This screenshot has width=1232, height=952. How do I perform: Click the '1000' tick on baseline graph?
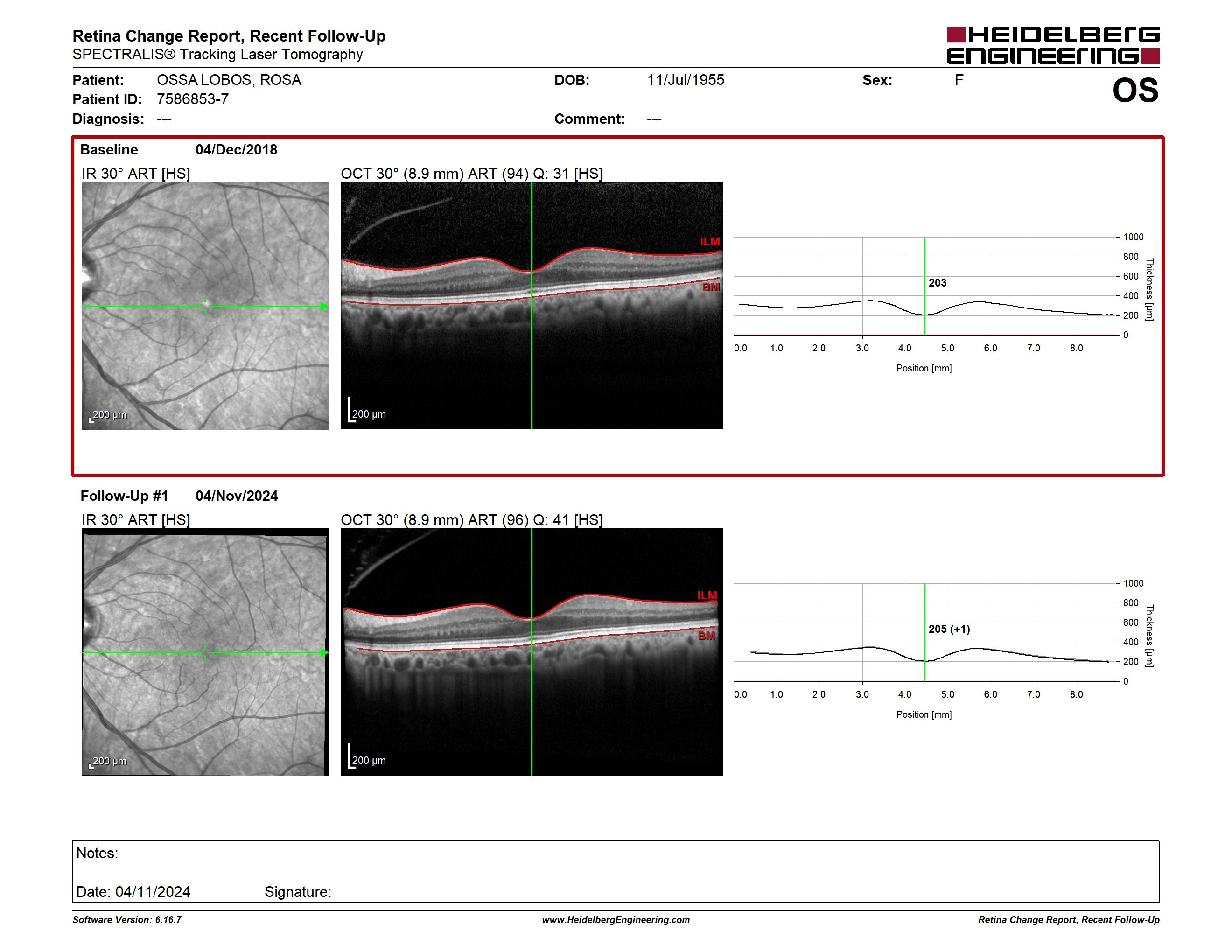point(1133,237)
